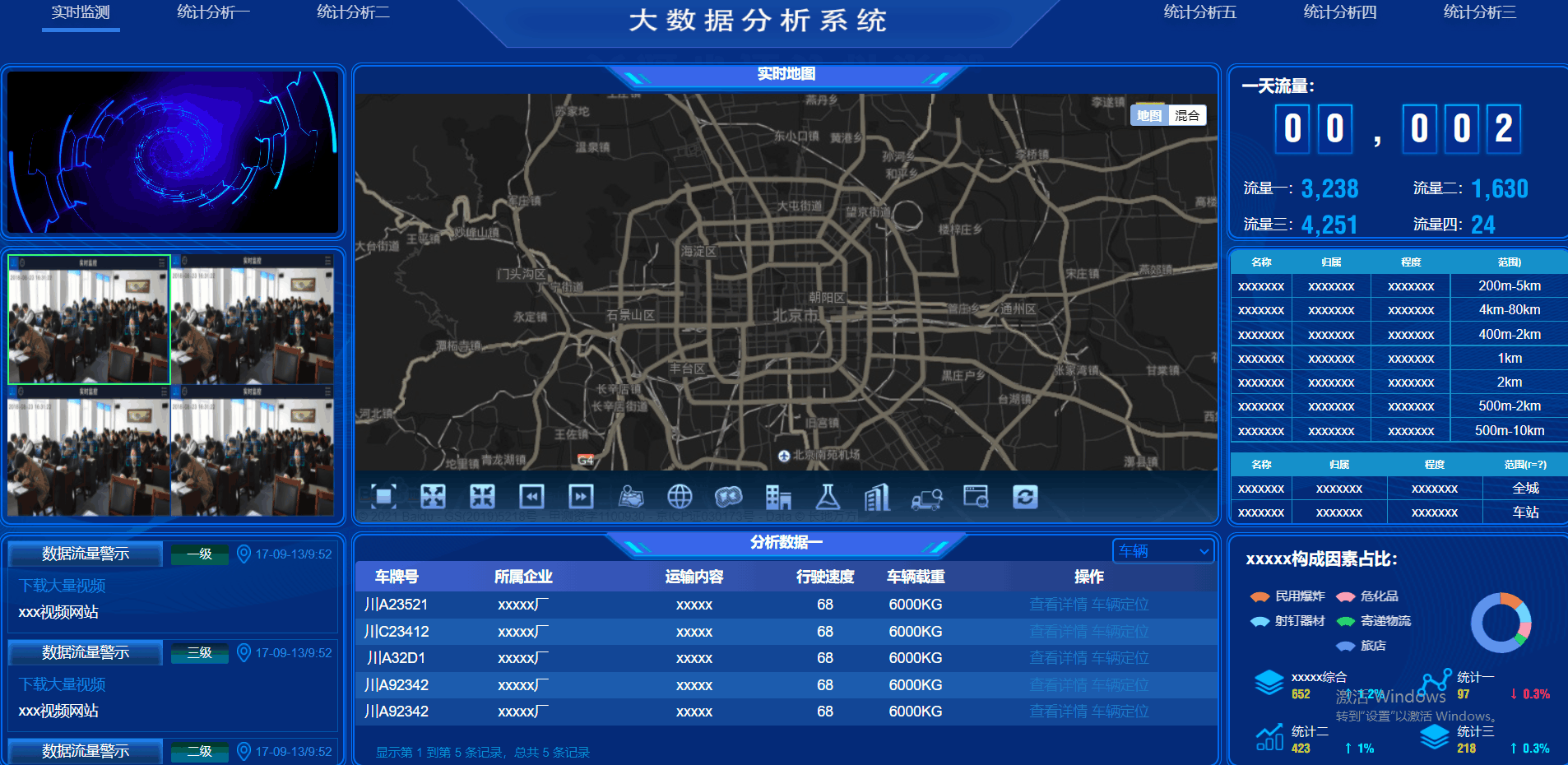Click the 4km-80km range cell
The height and width of the screenshot is (765, 1568).
(x=1510, y=310)
